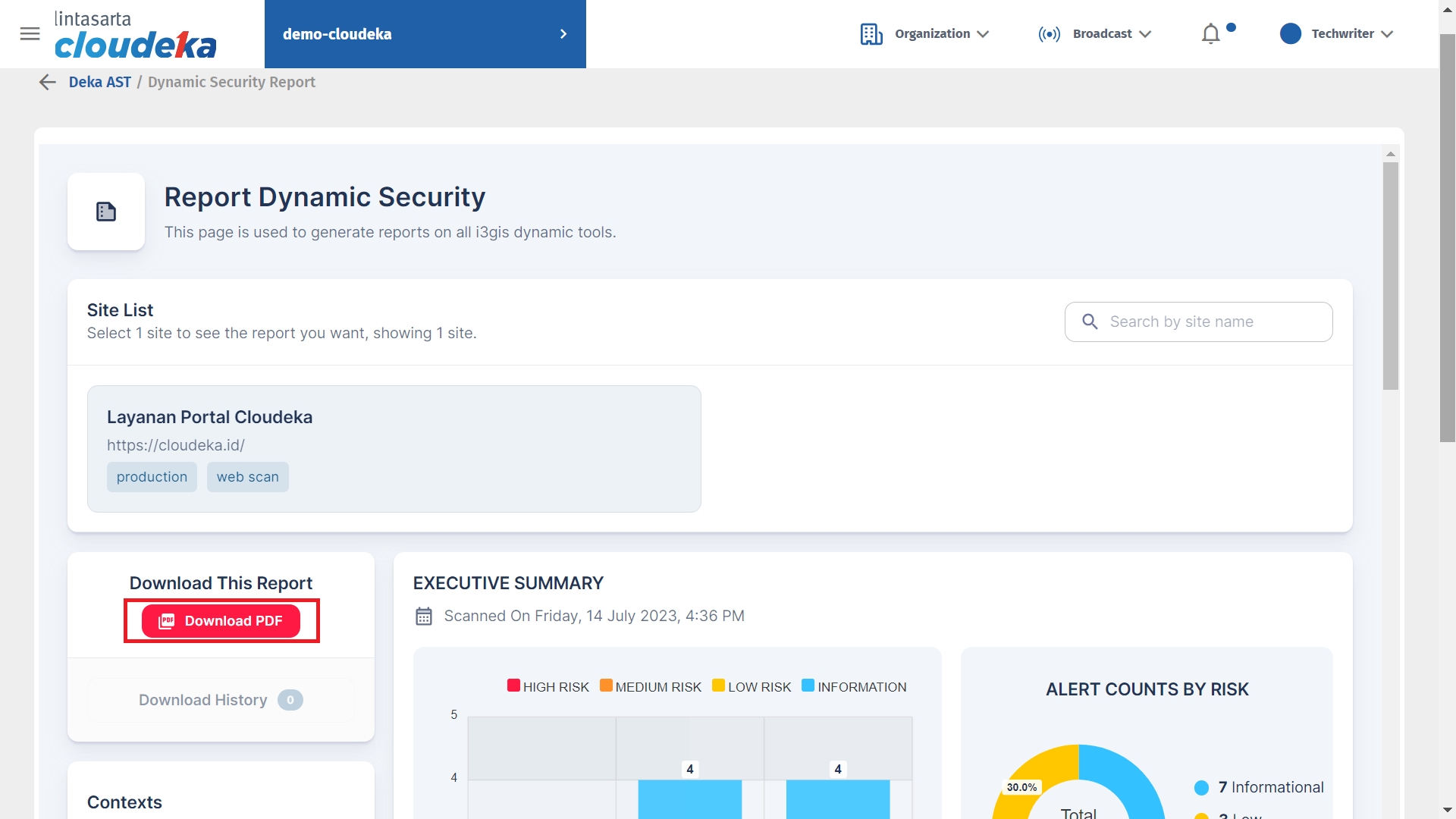Screen dimensions: 1456x819
Task: Open the hamburger navigation menu
Action: click(30, 33)
